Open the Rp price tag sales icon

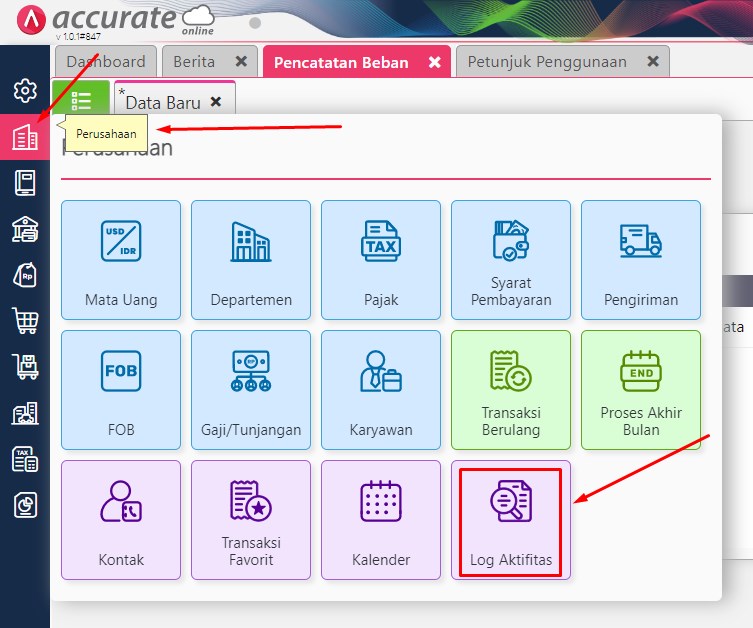[25, 275]
